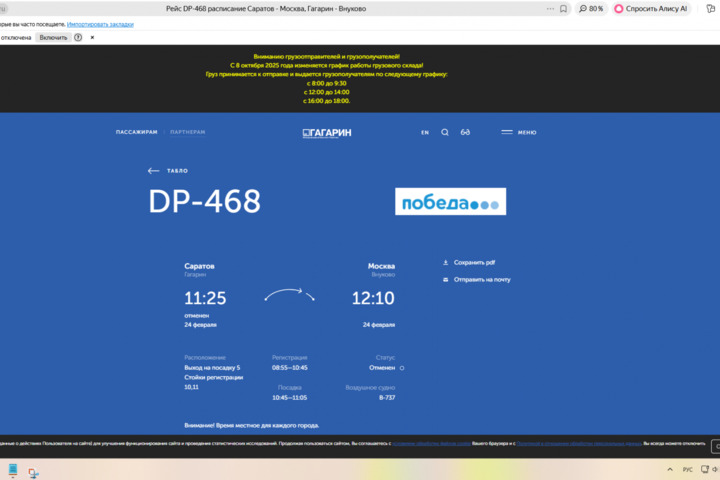
Task: Switch to Пассажирам section
Action: click(x=137, y=132)
